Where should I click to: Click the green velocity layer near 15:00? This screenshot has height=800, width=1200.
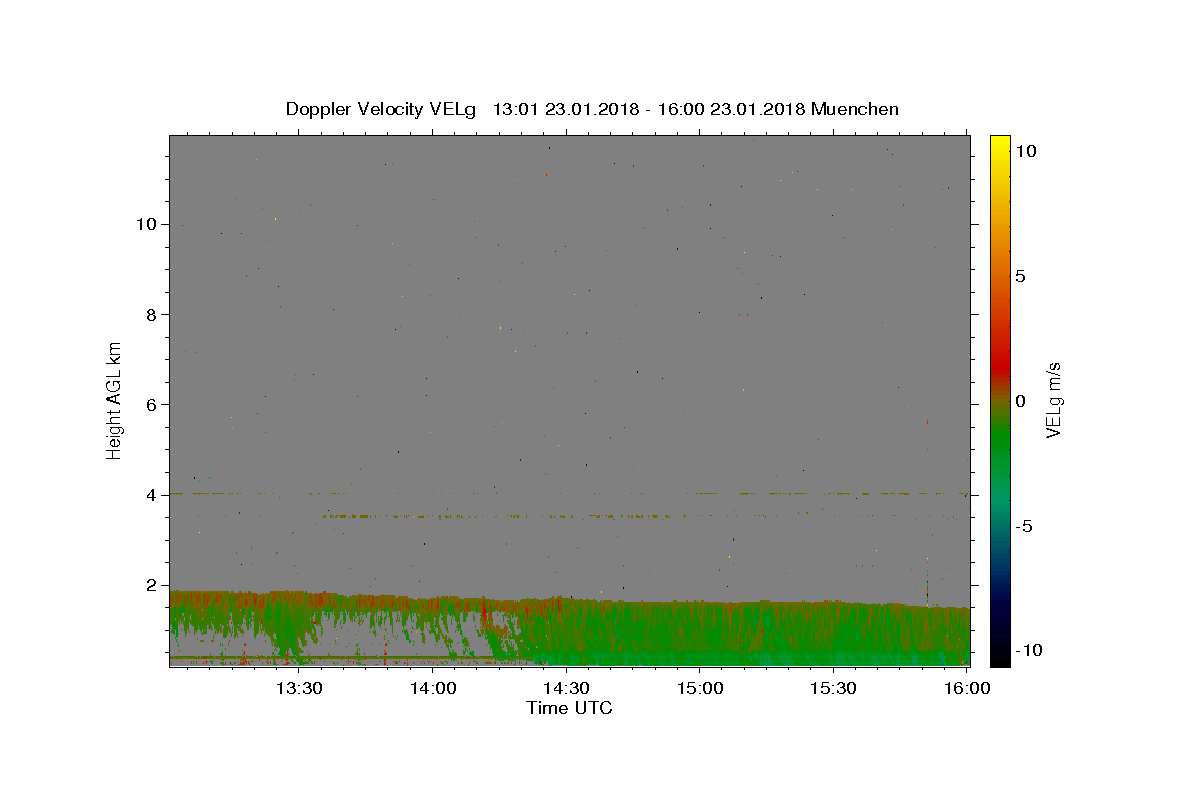point(700,635)
